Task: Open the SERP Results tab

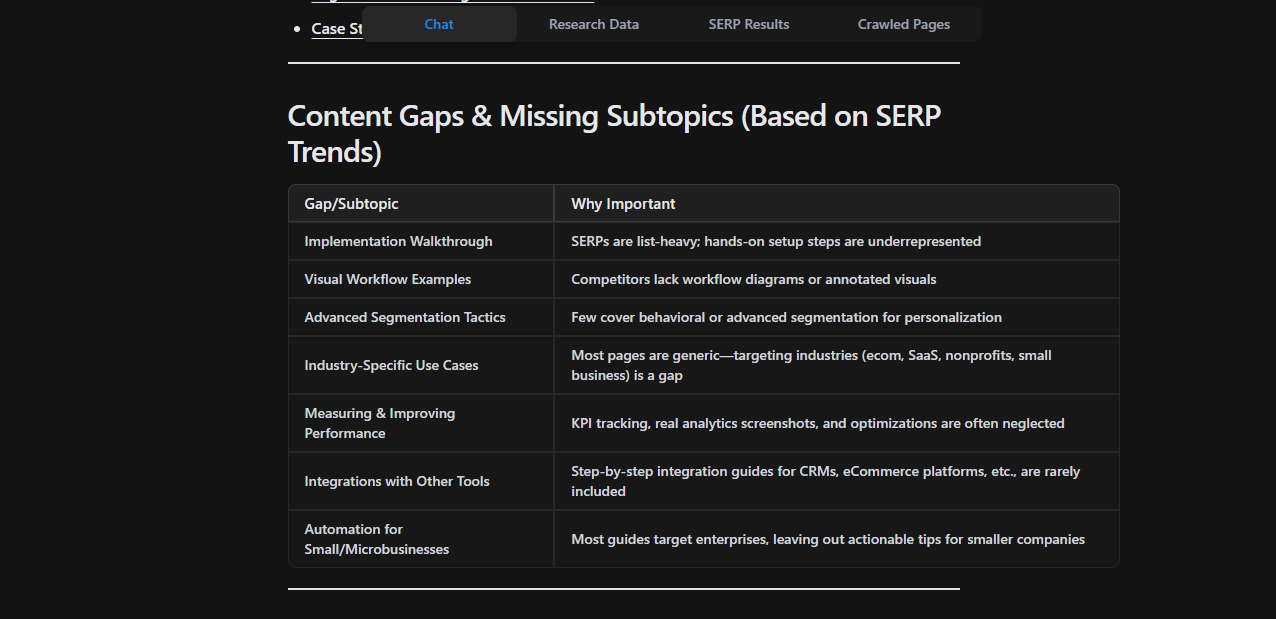Action: [x=749, y=24]
